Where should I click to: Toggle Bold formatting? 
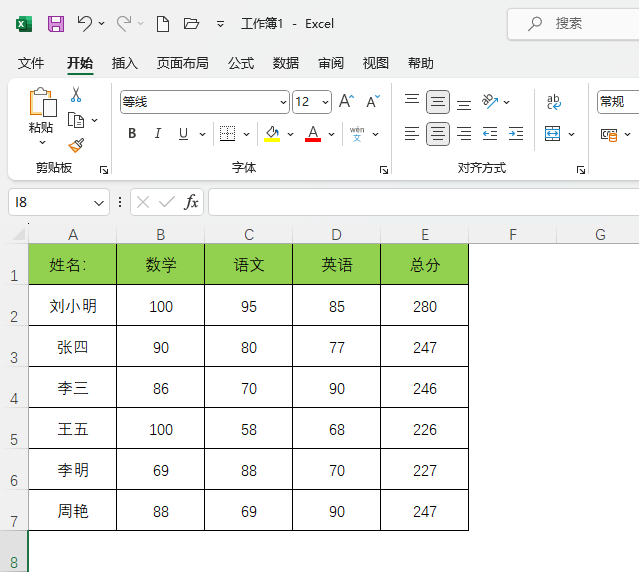pyautogui.click(x=132, y=134)
